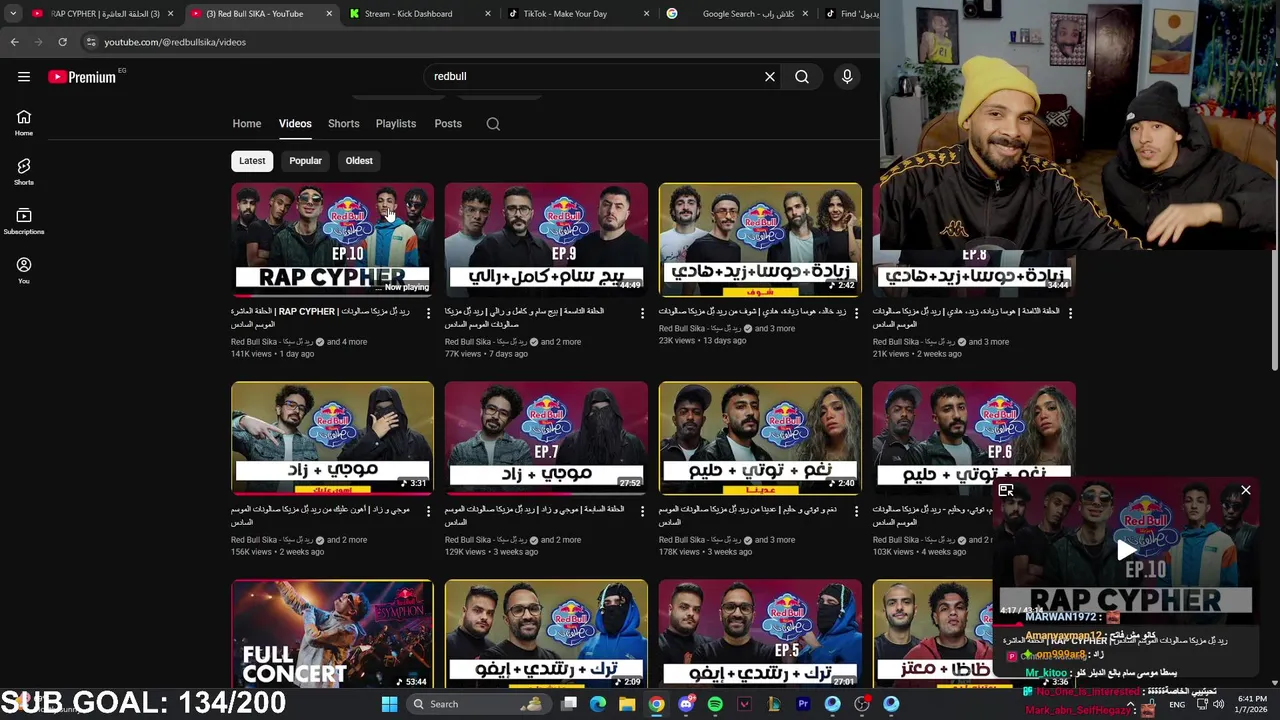Open the EP.5 ترك رشدي إيفو thumbnail
1280x720 pixels.
(x=760, y=634)
